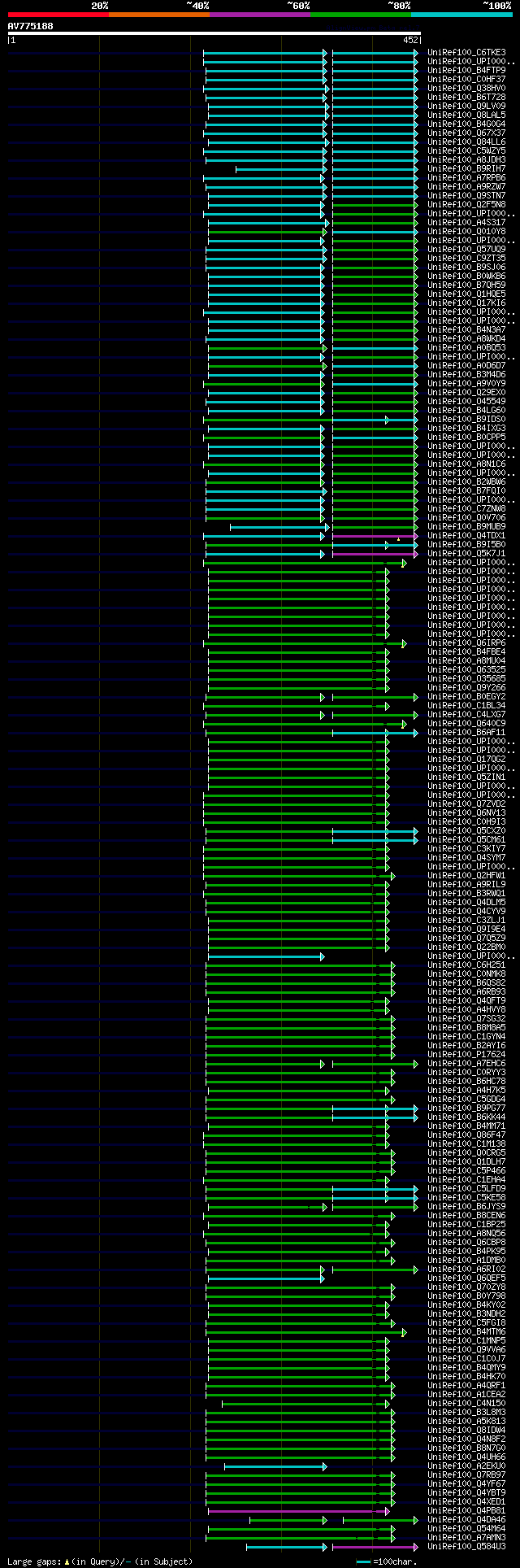The height and width of the screenshot is (1568, 520).
Task: Select hit UniRef100_Q584U3
Action: [466, 1547]
